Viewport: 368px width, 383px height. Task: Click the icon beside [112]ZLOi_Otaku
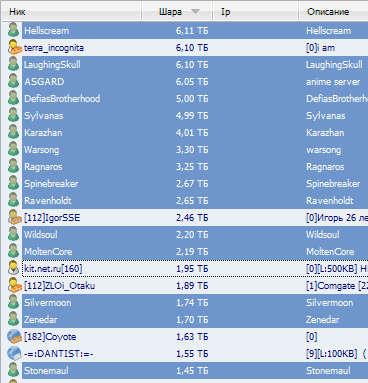[x=14, y=285]
